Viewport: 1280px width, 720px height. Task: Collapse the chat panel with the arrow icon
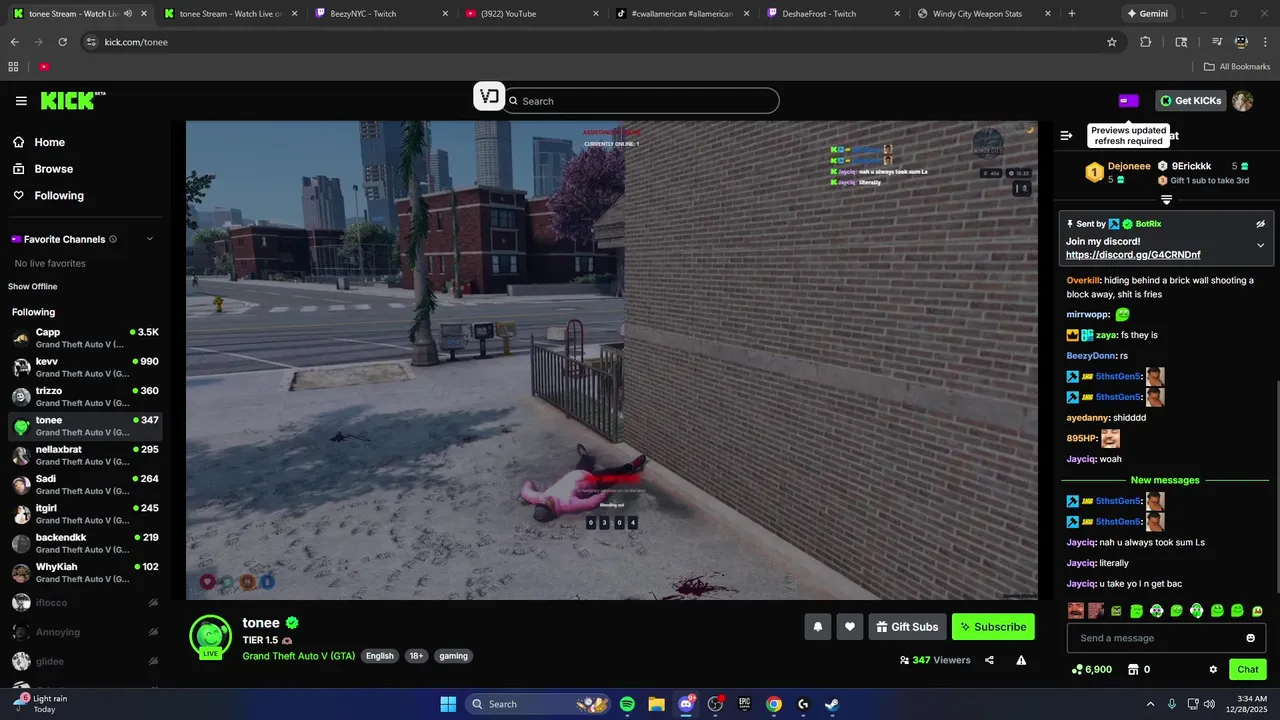point(1066,135)
